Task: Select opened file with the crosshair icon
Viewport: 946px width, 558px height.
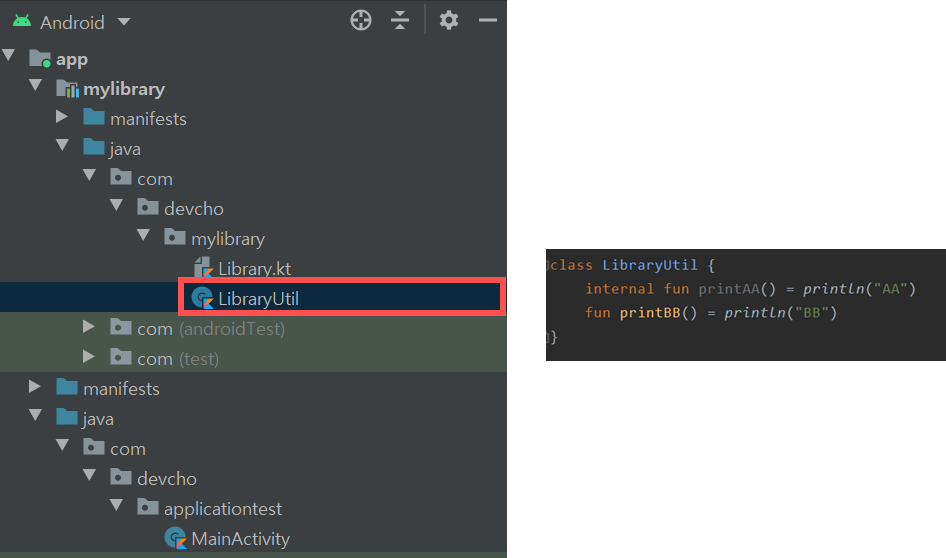Action: point(361,21)
